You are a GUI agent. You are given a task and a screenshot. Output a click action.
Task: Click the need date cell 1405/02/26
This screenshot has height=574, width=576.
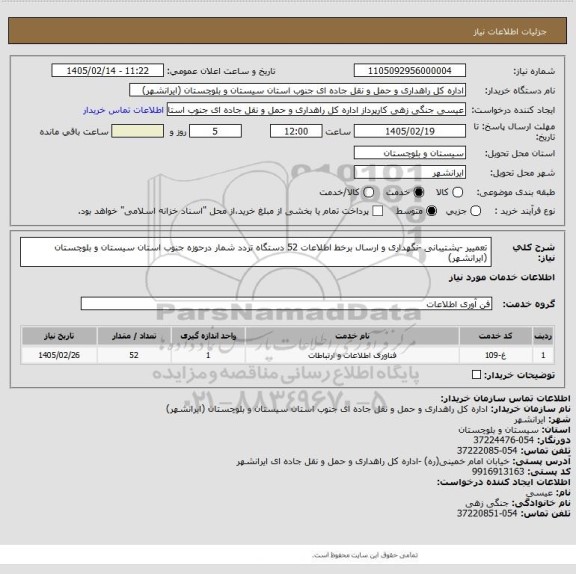pyautogui.click(x=59, y=355)
